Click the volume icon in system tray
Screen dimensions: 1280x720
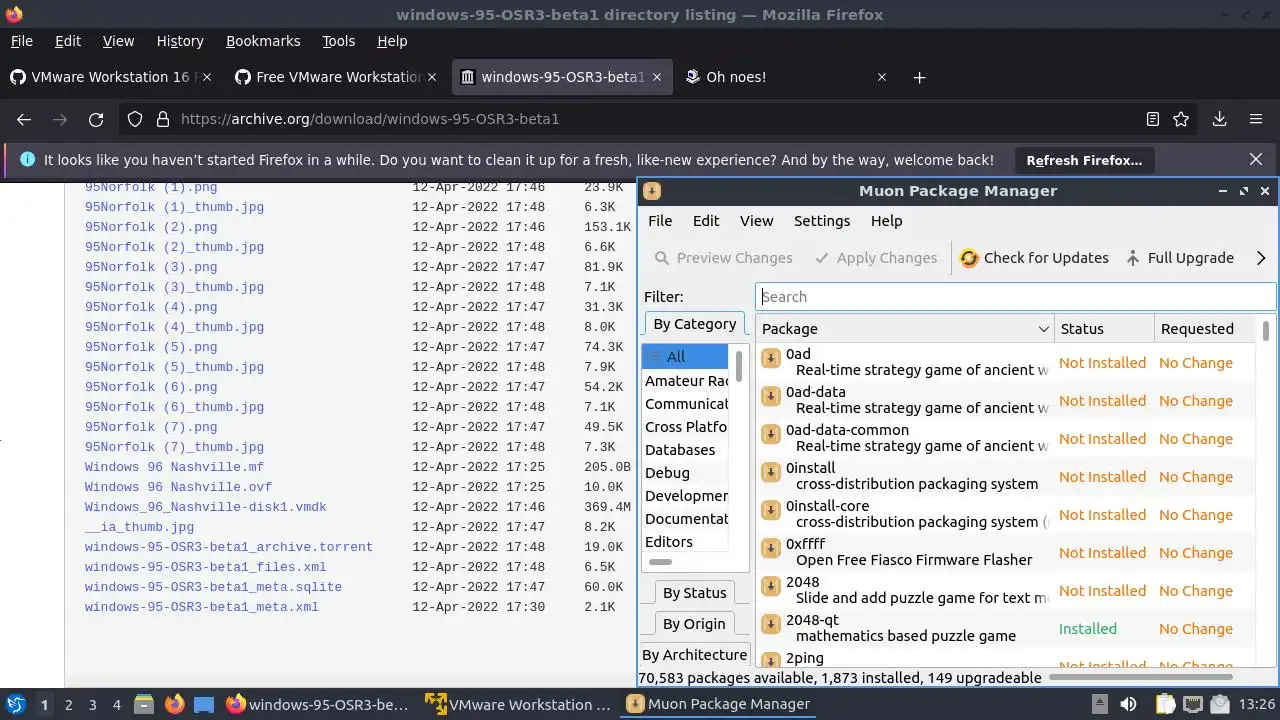1128,704
